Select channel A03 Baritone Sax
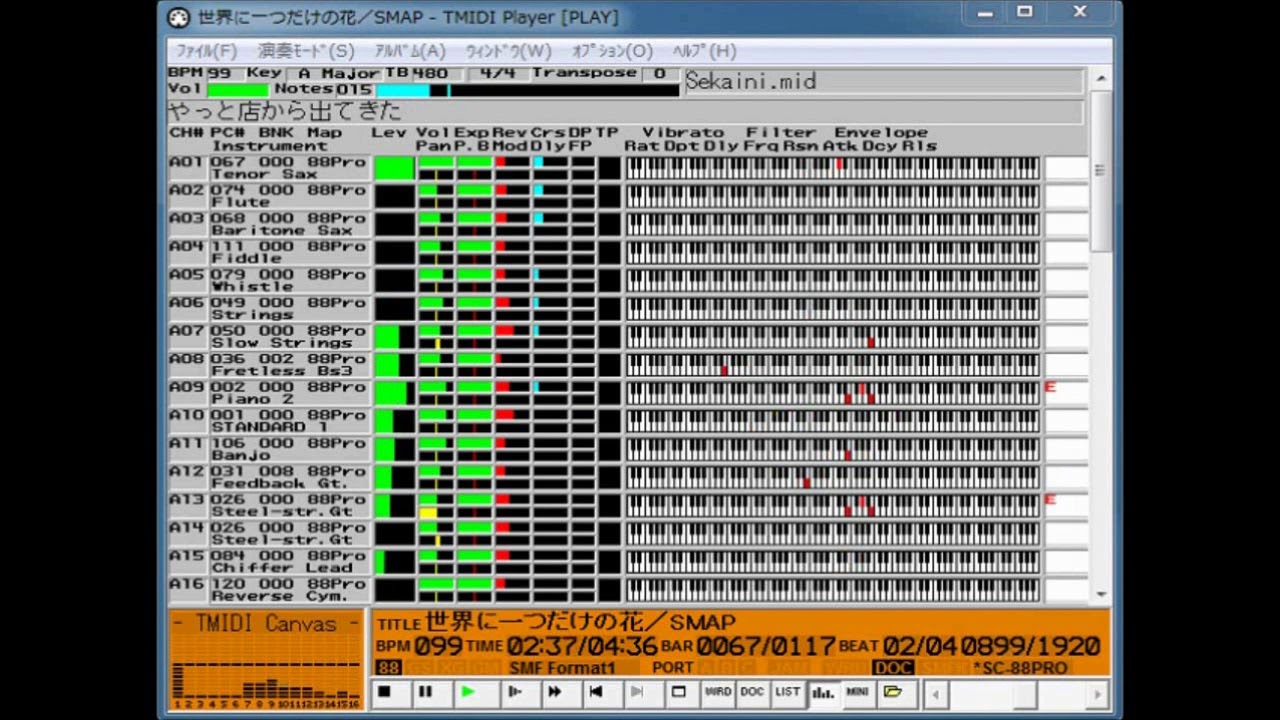 click(268, 224)
